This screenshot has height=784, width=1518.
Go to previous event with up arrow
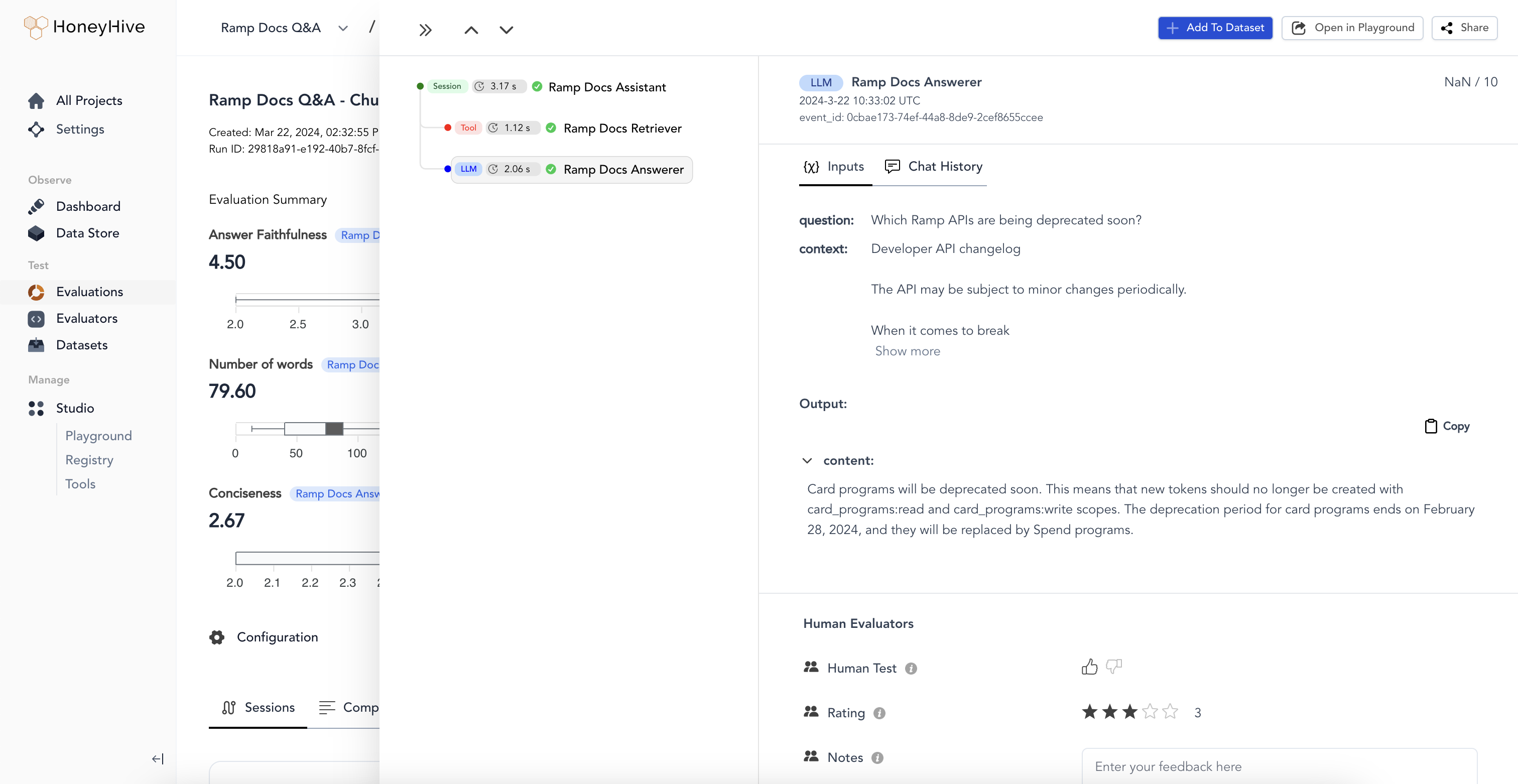tap(471, 30)
